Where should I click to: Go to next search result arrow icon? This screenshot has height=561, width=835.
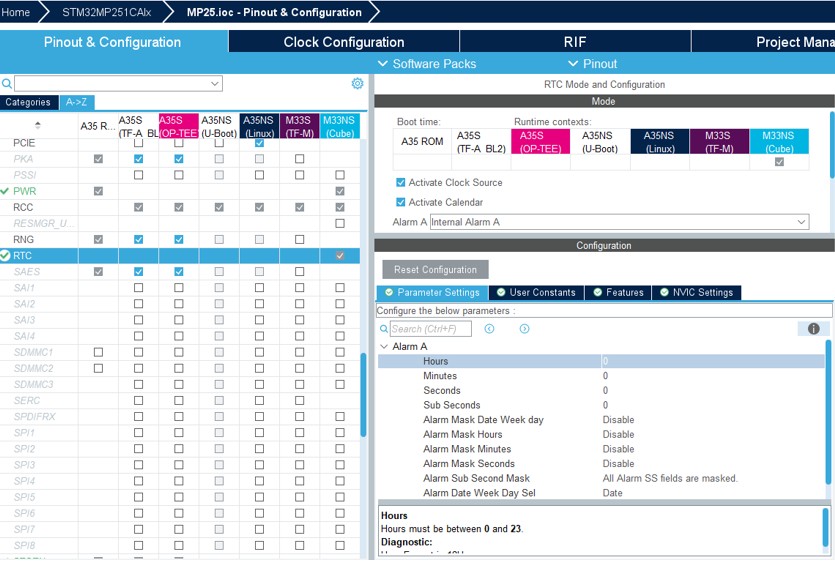(x=525, y=329)
